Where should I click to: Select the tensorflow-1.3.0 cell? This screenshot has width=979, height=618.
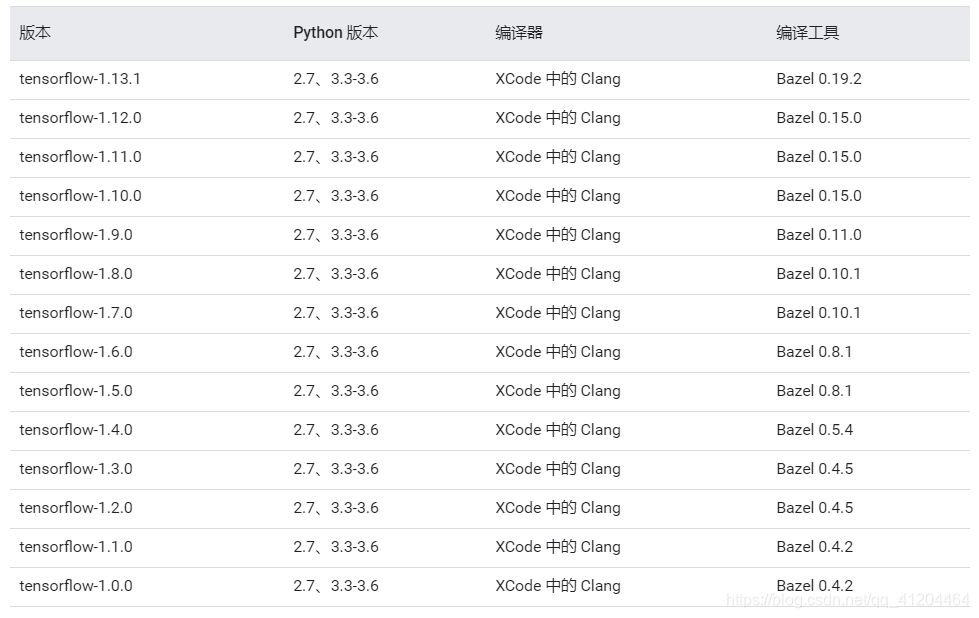point(76,469)
